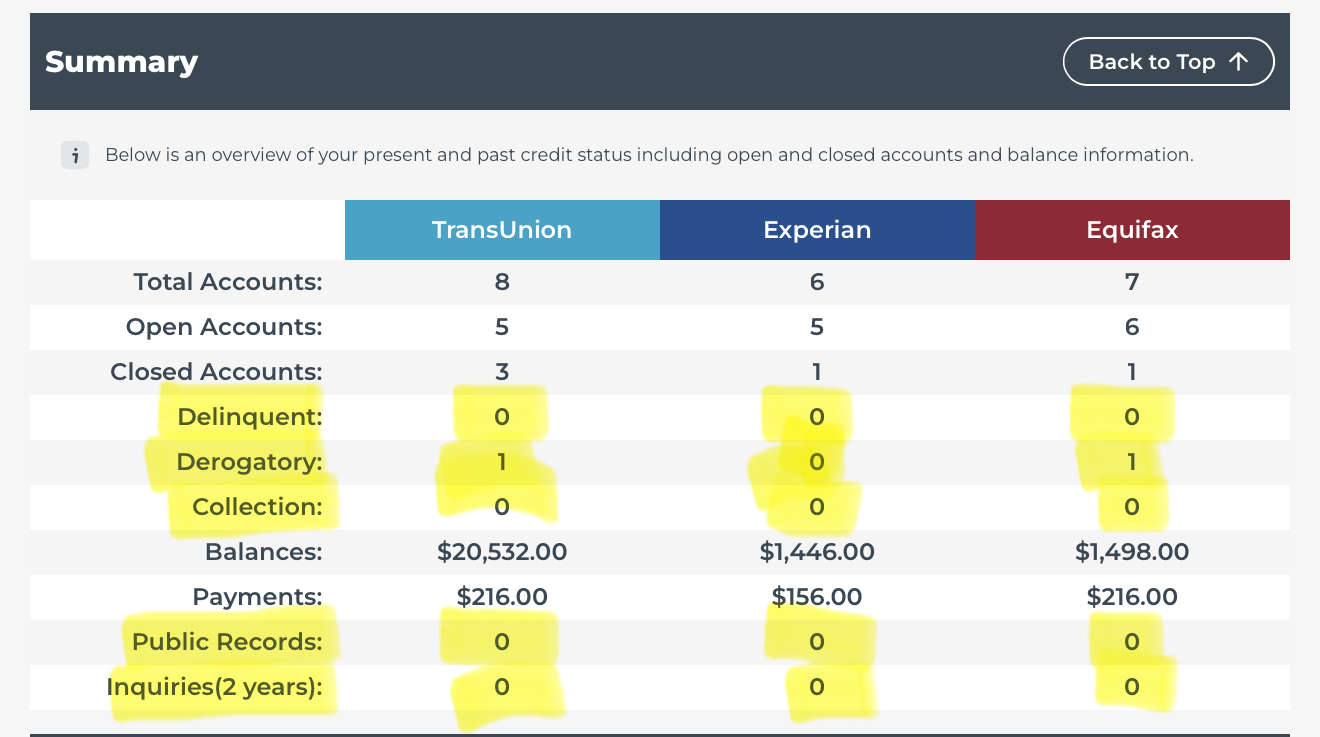Click the upward arrow in Back to Top button
Image resolution: width=1320 pixels, height=737 pixels.
1240,61
